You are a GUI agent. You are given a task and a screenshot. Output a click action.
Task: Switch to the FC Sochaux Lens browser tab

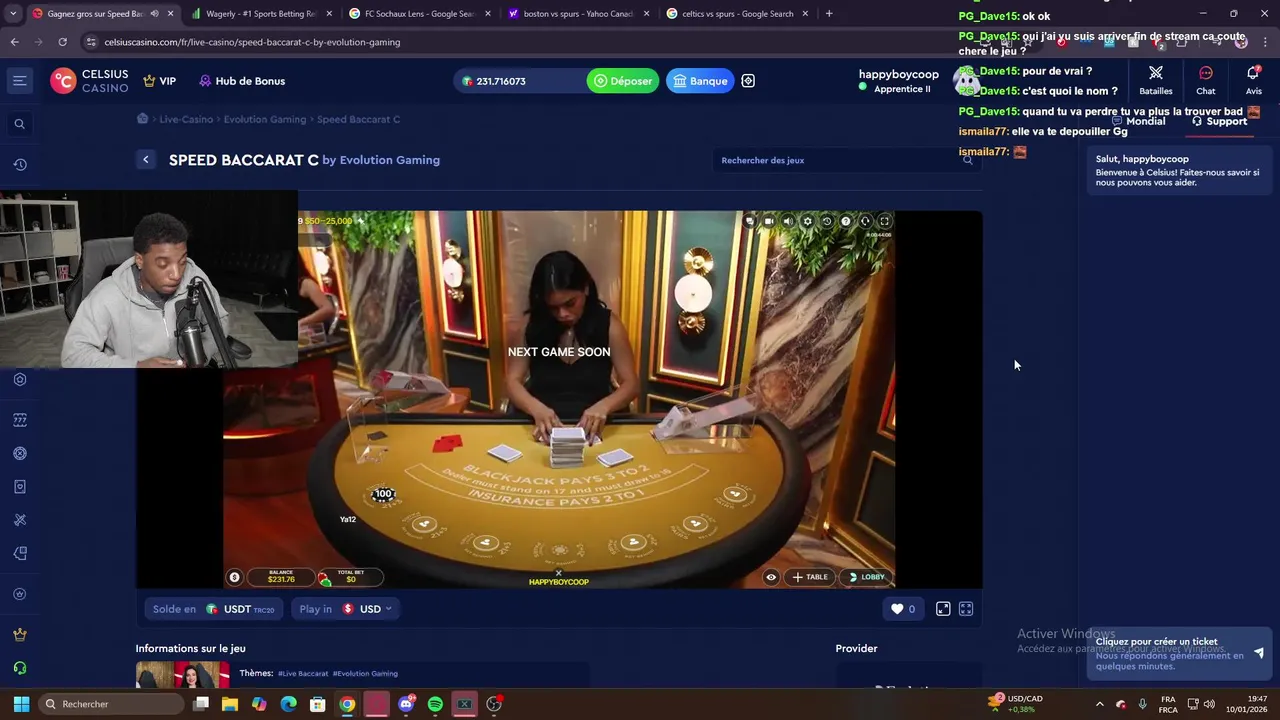point(418,14)
